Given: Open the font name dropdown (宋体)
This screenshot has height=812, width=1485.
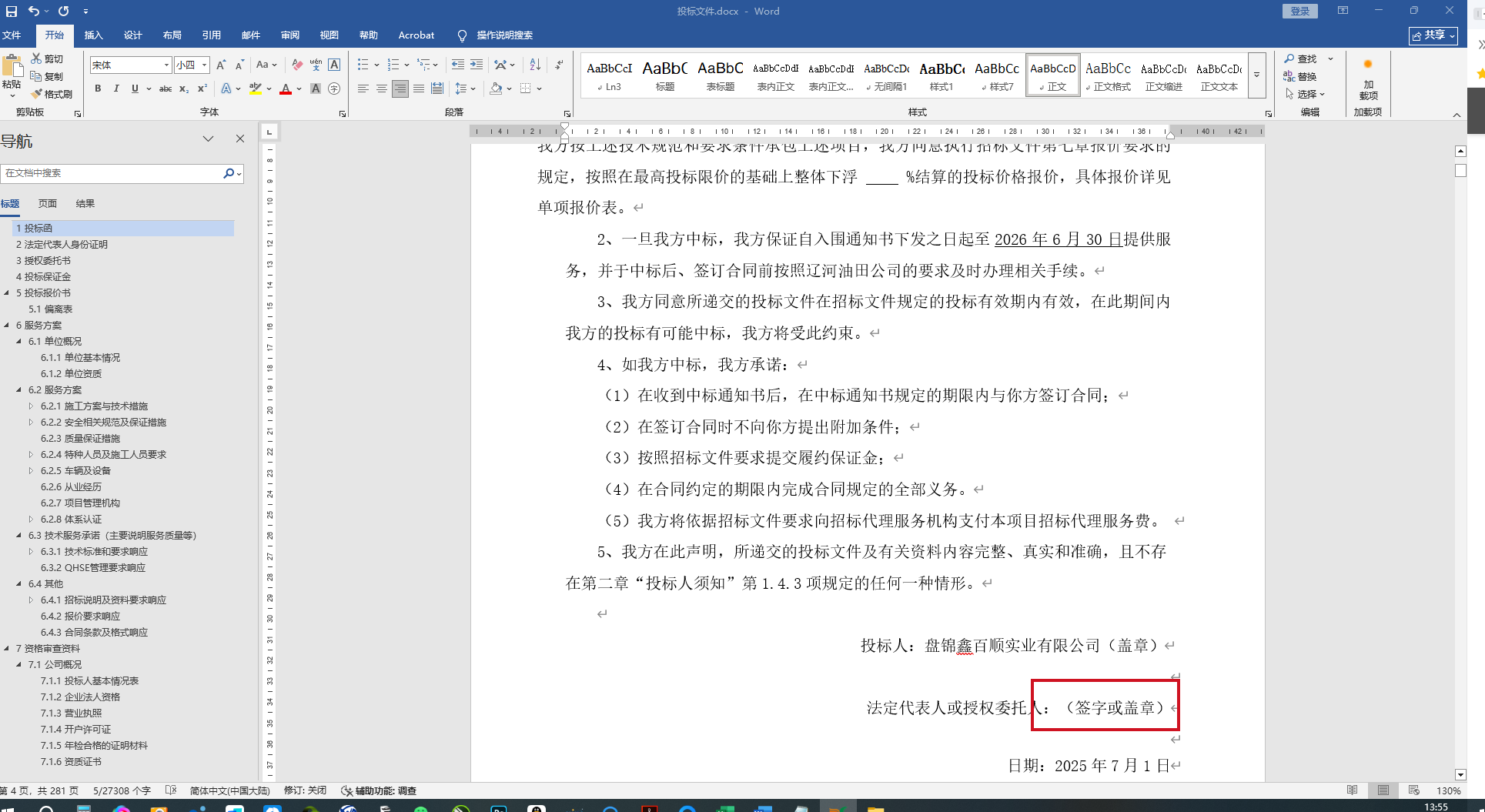Looking at the screenshot, I should click(x=166, y=65).
